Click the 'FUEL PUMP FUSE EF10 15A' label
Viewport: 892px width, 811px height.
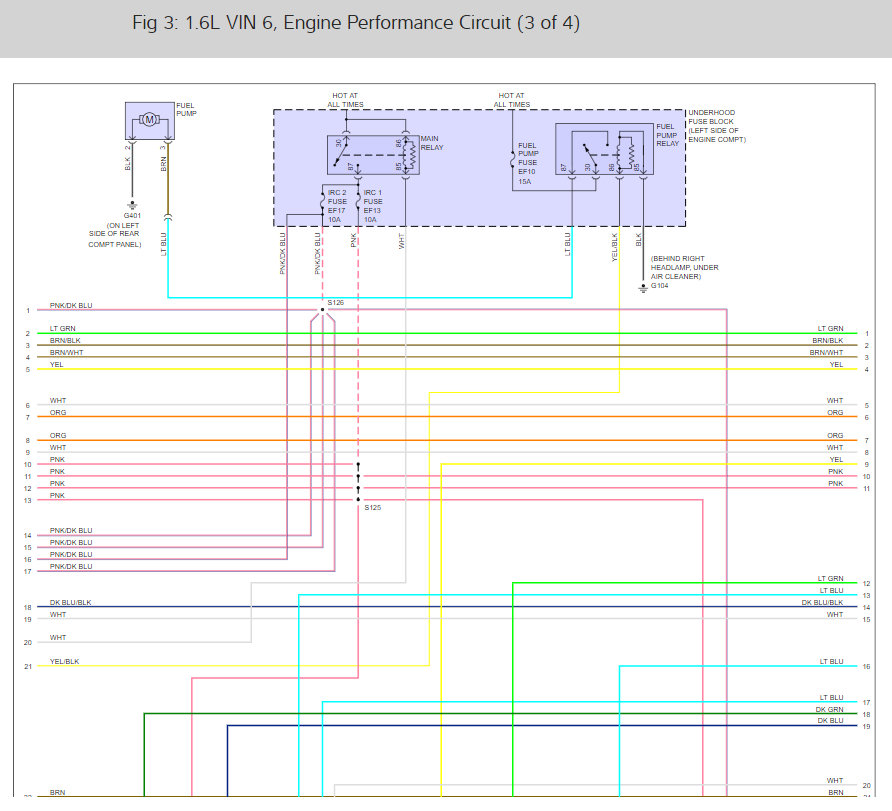pos(528,163)
